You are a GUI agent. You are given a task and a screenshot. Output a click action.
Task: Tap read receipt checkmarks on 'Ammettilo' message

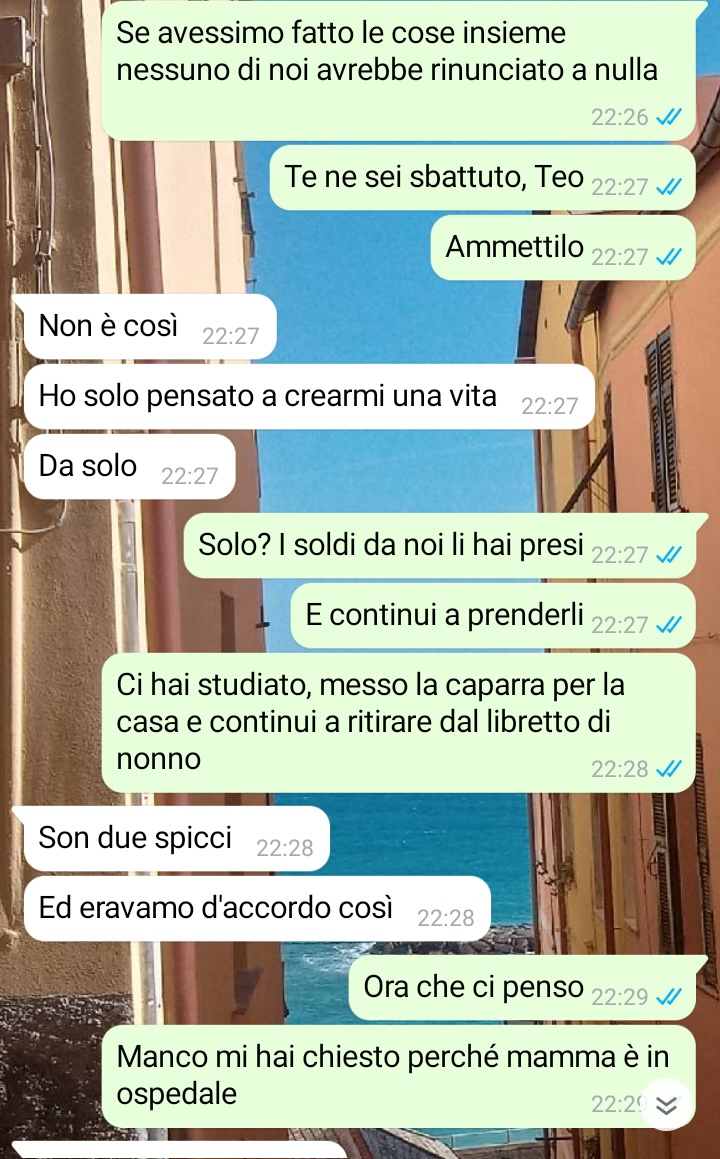point(669,256)
